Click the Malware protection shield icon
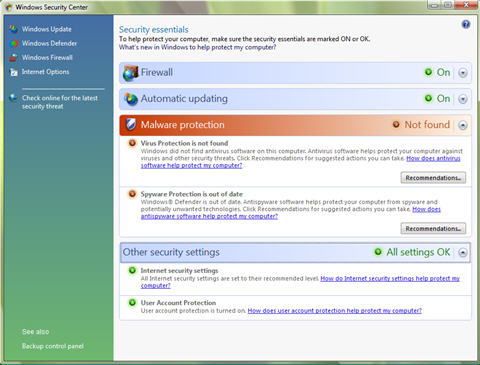This screenshot has height=365, width=480. pos(131,125)
